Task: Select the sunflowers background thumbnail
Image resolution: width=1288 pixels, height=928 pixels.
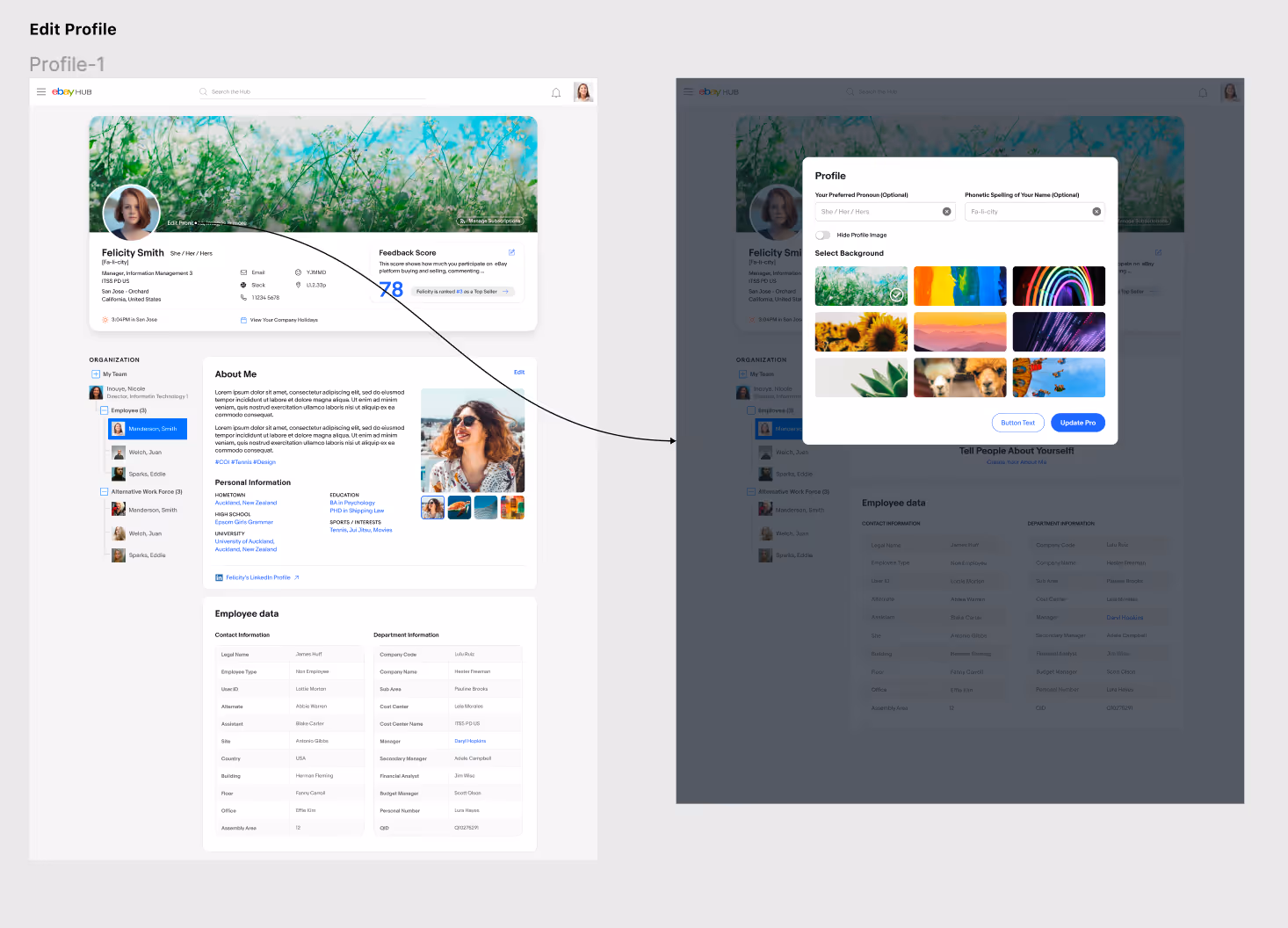Action: [x=861, y=332]
